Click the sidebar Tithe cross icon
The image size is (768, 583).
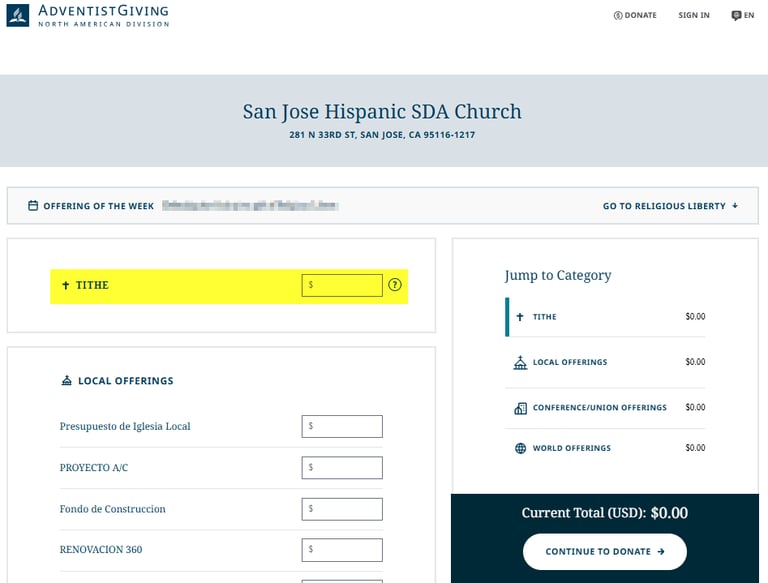tap(520, 316)
